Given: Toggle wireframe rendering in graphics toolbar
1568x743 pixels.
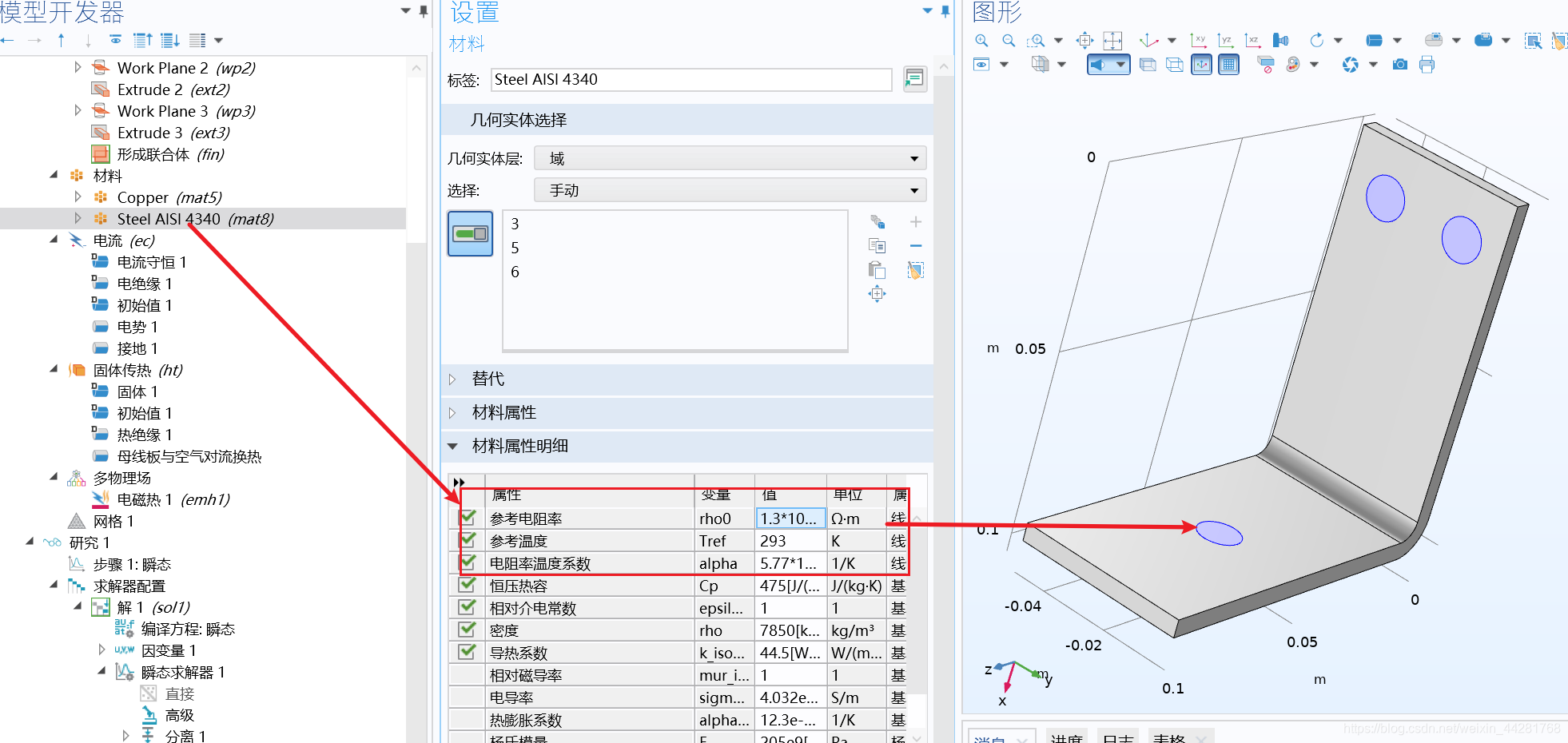Looking at the screenshot, I should 1175,65.
